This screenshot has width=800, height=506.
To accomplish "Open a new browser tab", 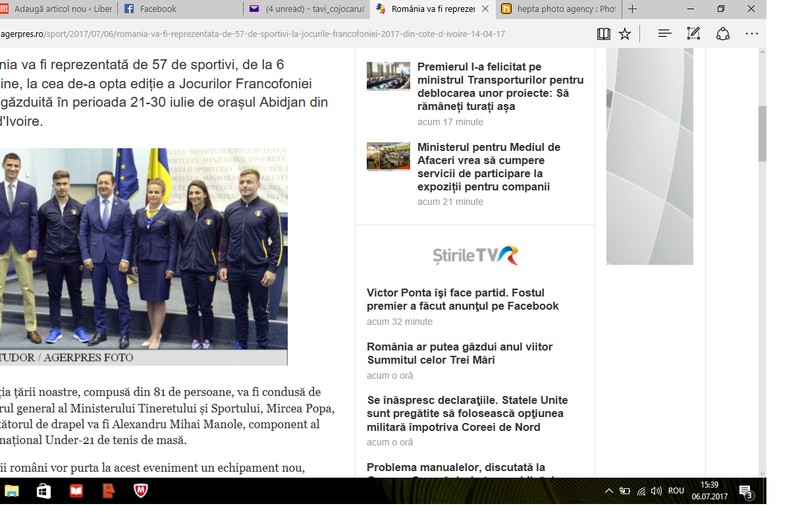I will coord(632,9).
